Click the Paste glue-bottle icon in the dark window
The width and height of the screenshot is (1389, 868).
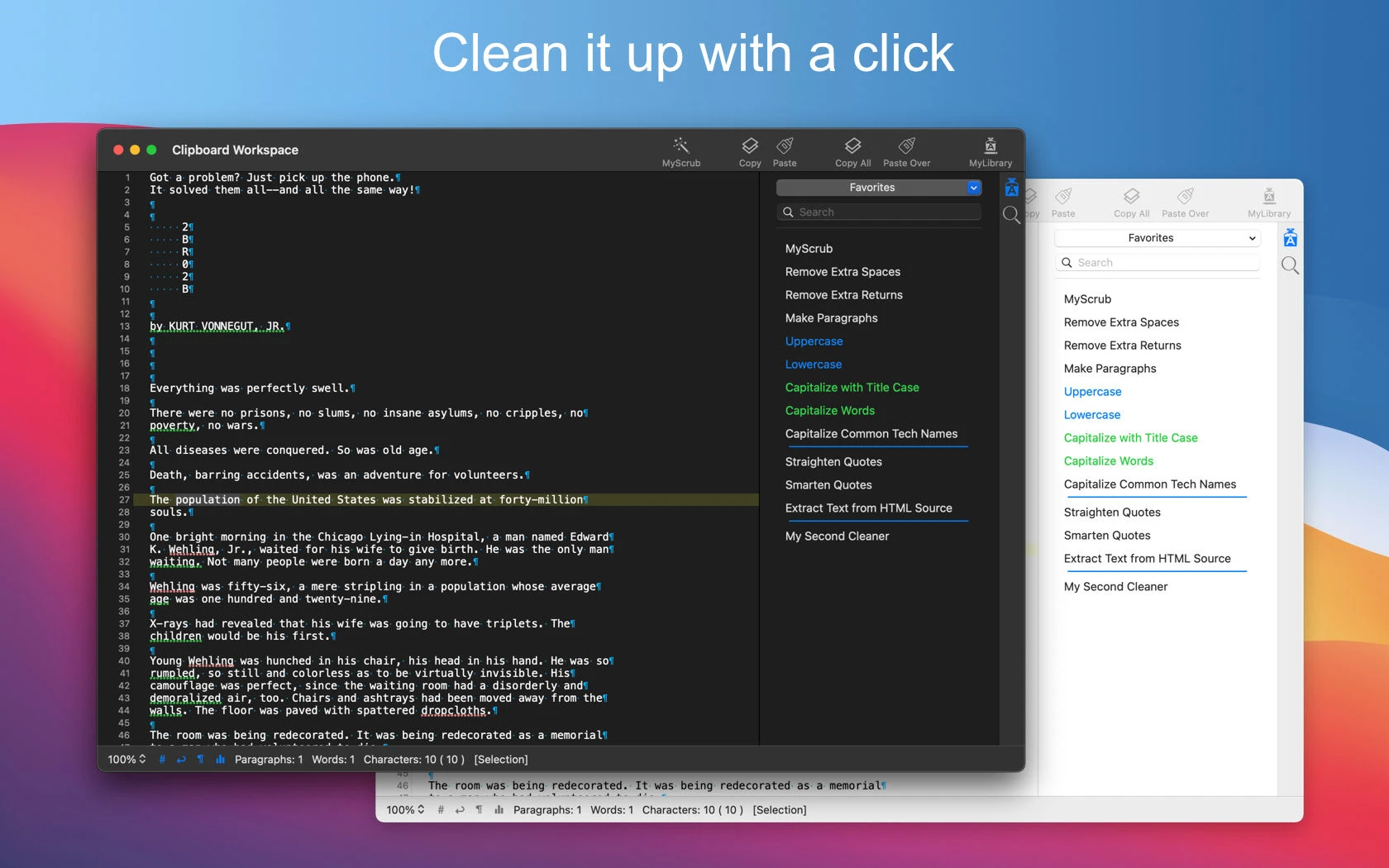(785, 146)
